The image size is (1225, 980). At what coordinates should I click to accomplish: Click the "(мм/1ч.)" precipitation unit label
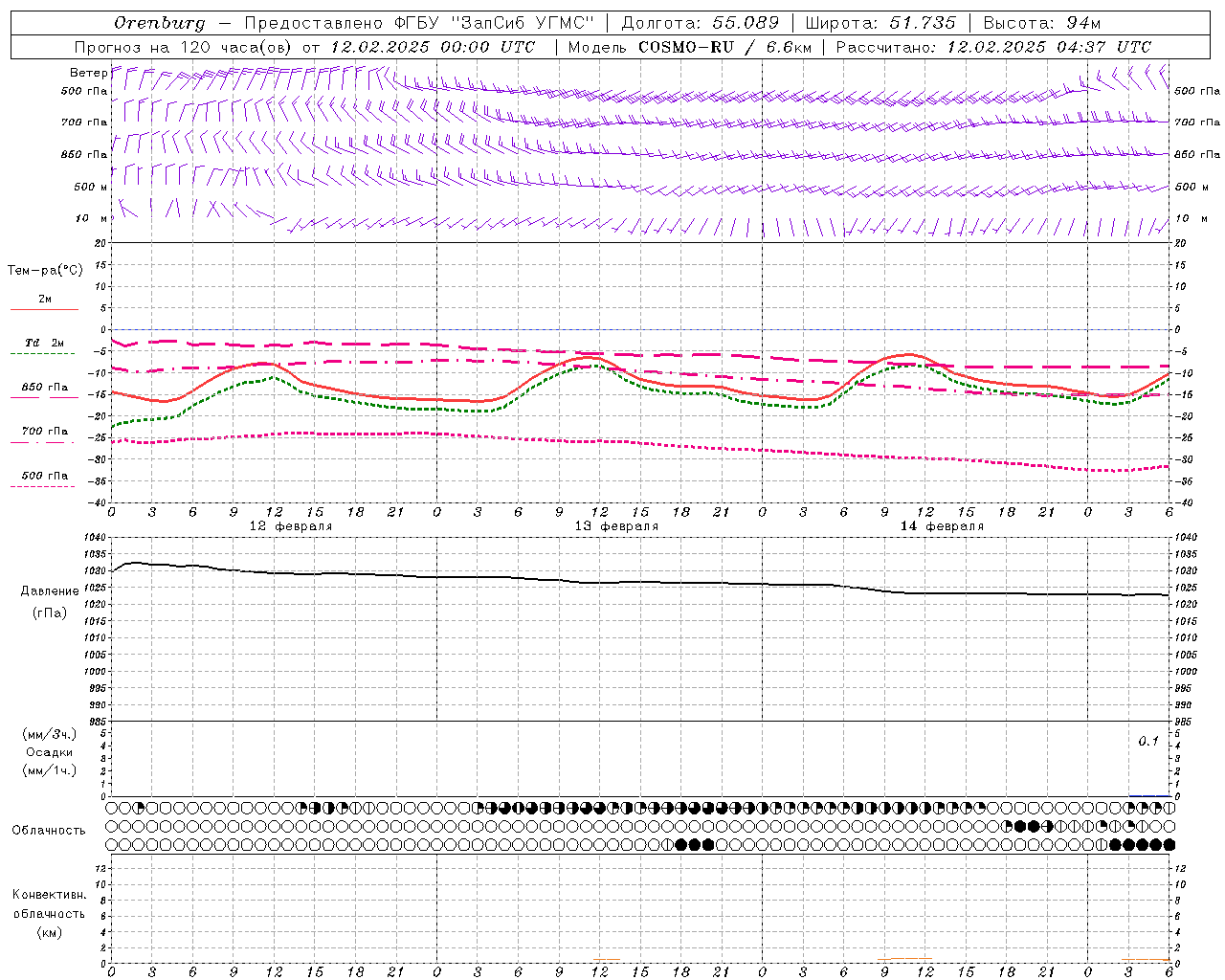coord(50,770)
